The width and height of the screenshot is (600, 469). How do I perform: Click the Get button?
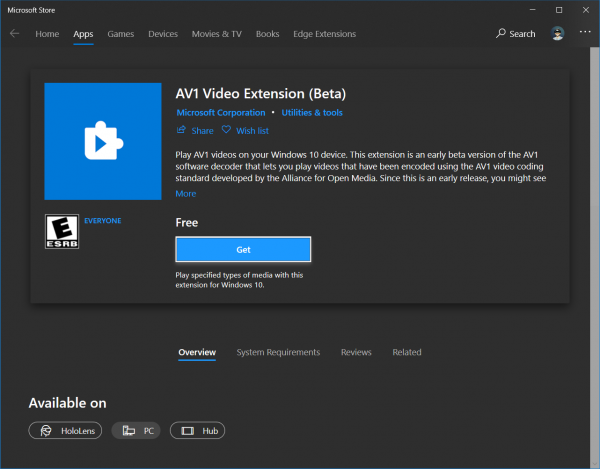pyautogui.click(x=243, y=249)
